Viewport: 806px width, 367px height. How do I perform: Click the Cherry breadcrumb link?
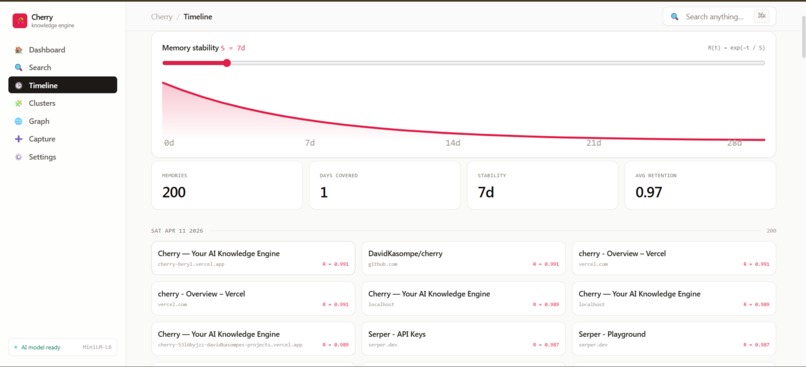click(161, 16)
